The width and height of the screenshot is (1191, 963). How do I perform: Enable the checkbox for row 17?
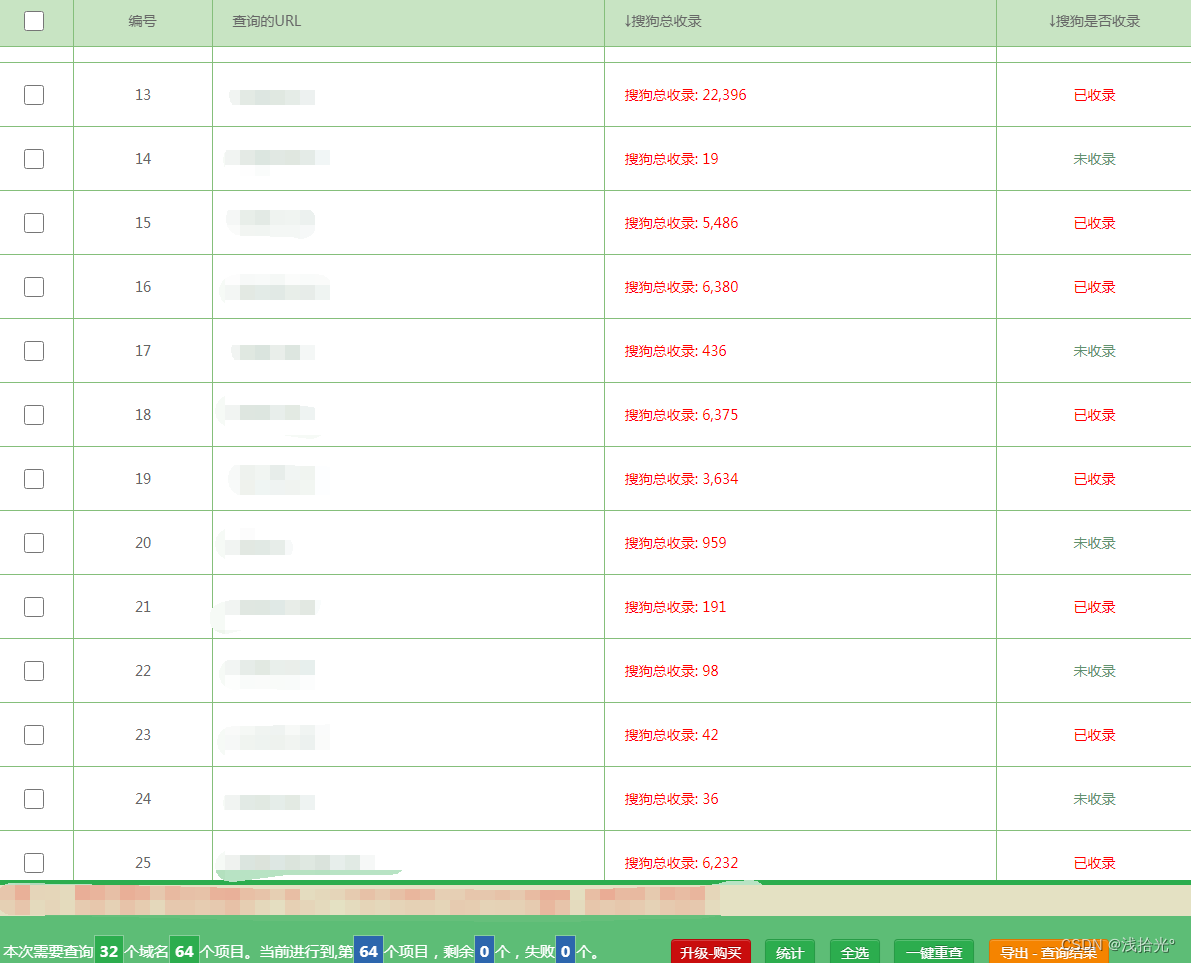34,351
